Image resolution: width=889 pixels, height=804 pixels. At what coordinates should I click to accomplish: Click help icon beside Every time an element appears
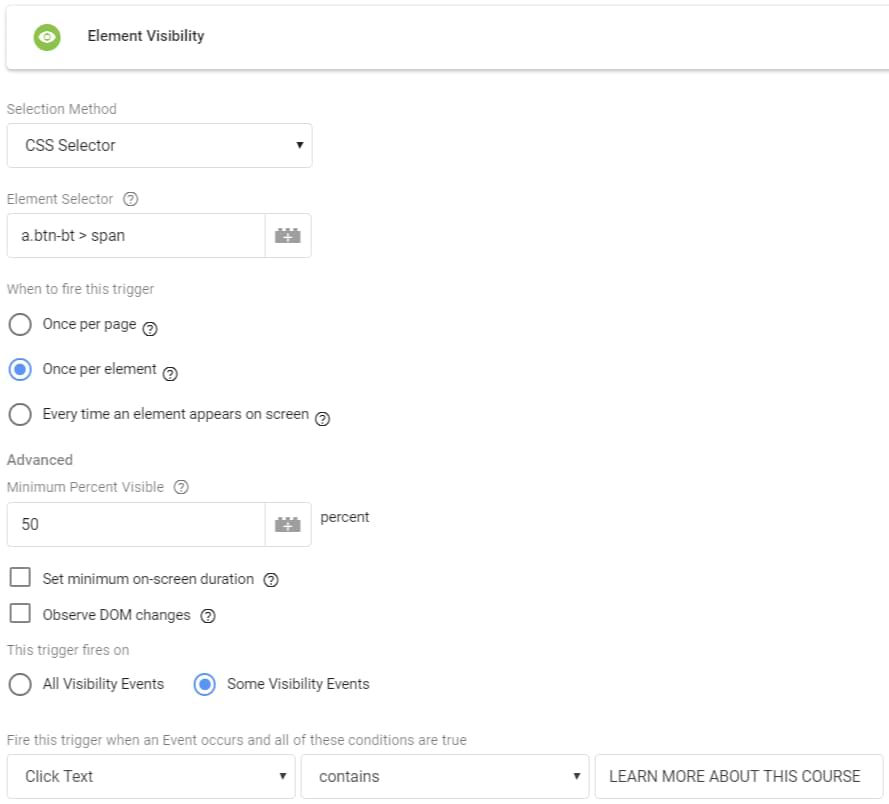click(322, 418)
